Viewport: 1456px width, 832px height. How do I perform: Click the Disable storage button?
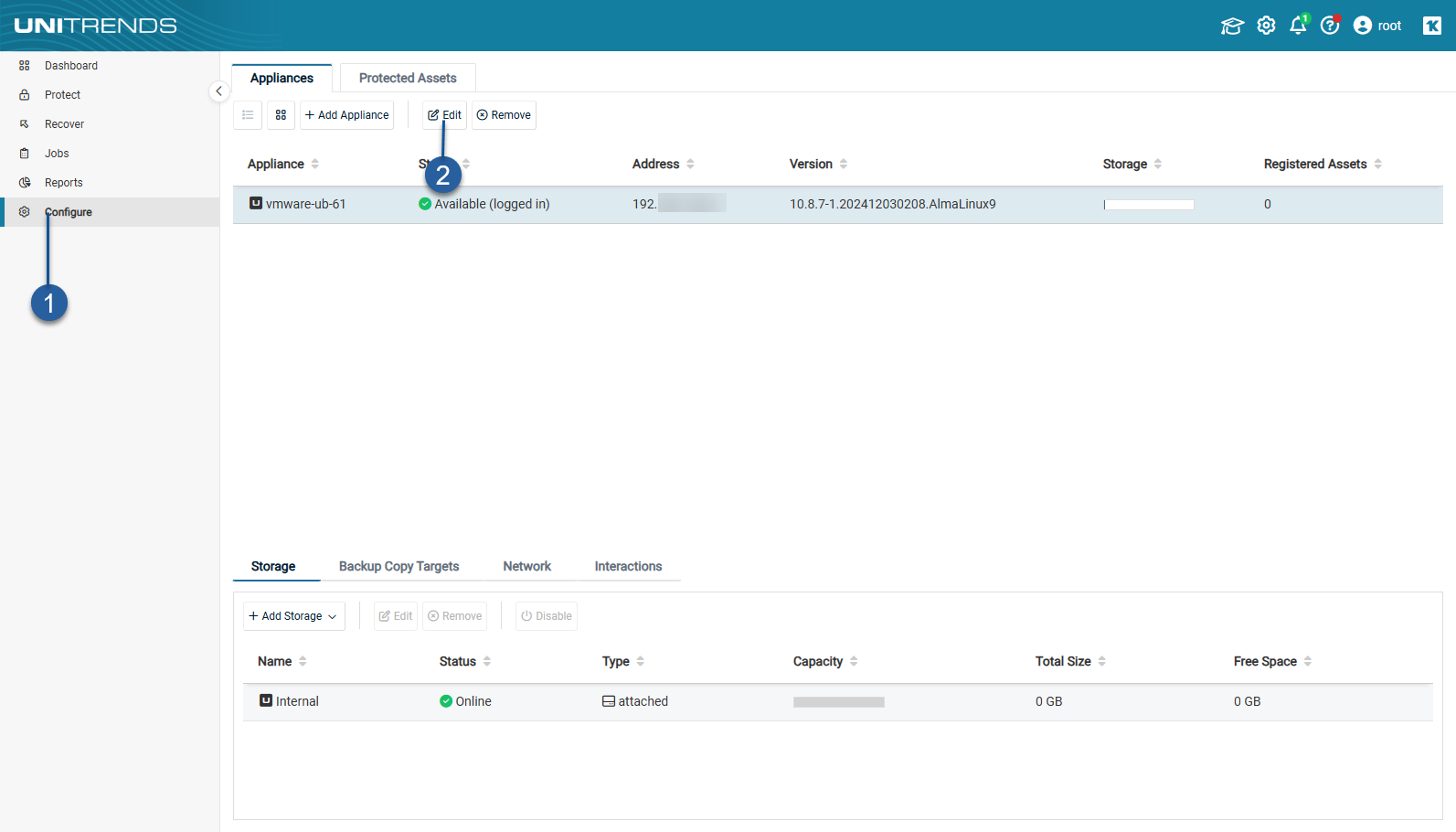[547, 616]
